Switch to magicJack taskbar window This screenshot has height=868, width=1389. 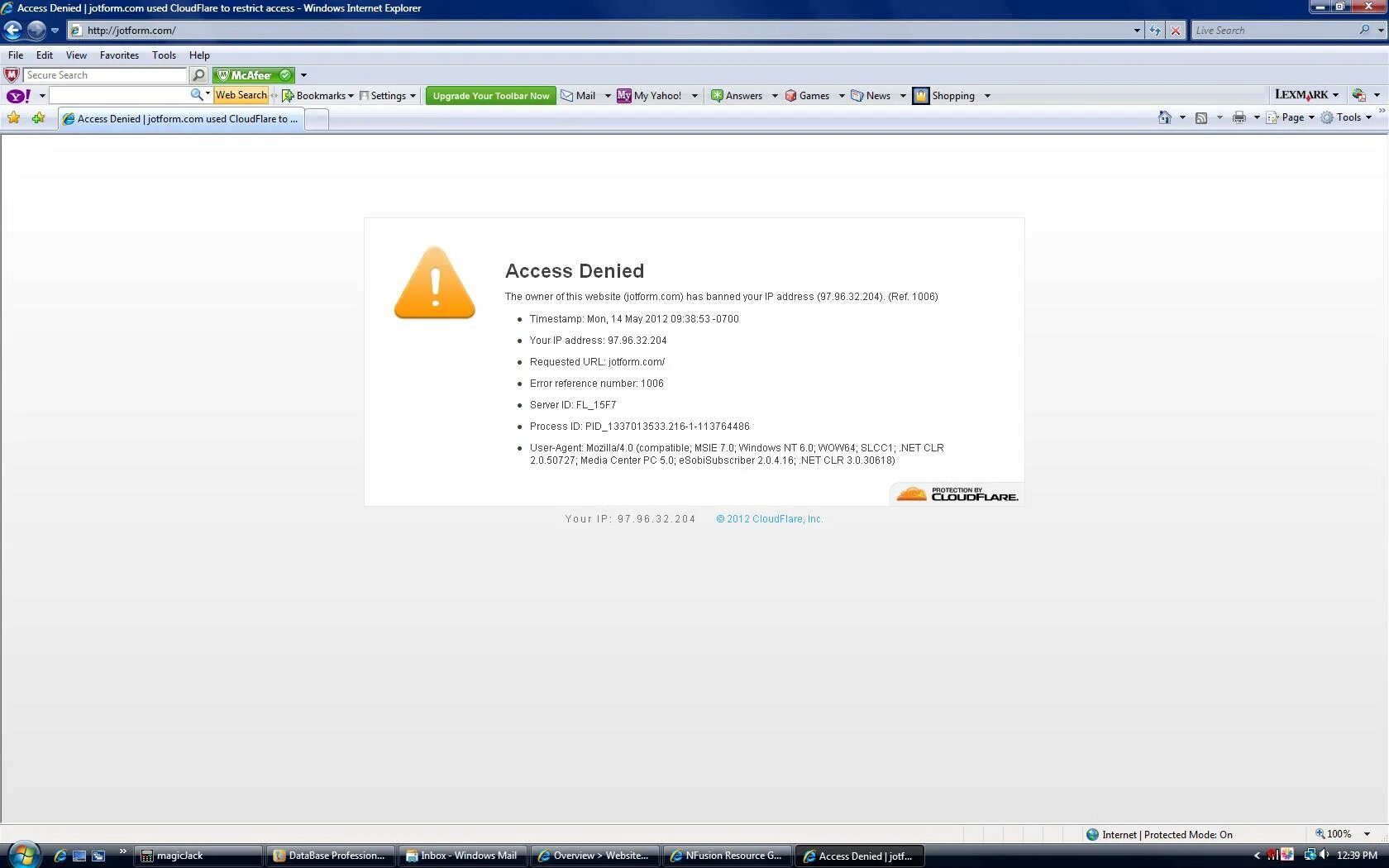click(x=199, y=856)
